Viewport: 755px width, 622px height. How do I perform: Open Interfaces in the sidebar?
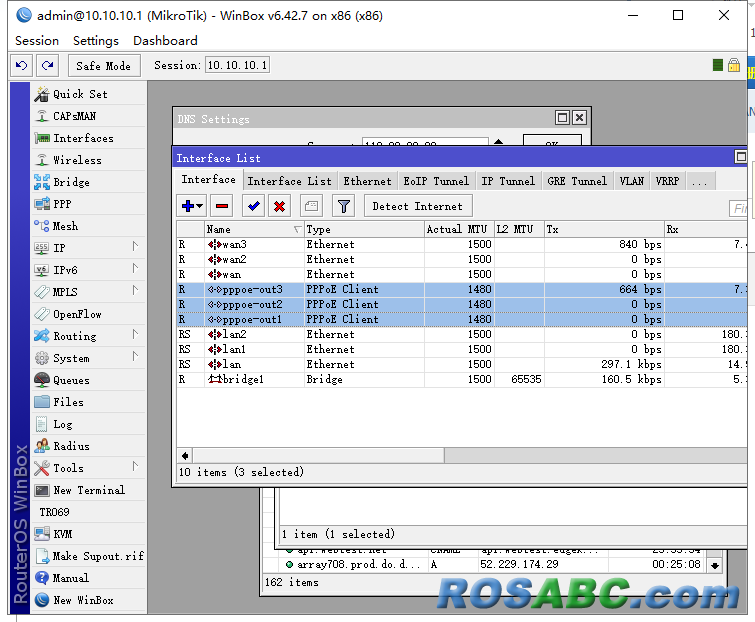click(89, 138)
